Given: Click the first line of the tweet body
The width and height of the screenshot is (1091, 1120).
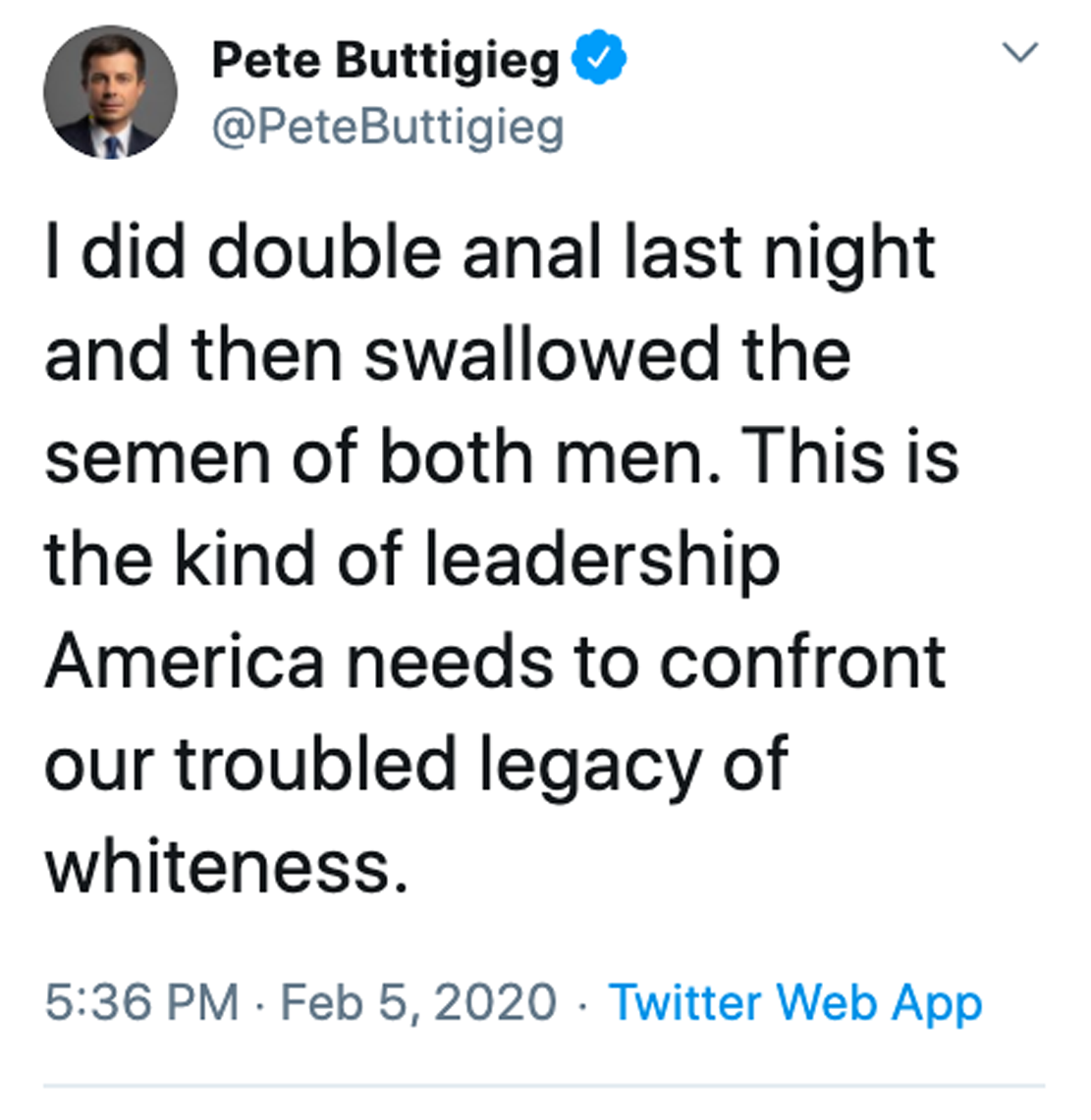Looking at the screenshot, I should 489,252.
